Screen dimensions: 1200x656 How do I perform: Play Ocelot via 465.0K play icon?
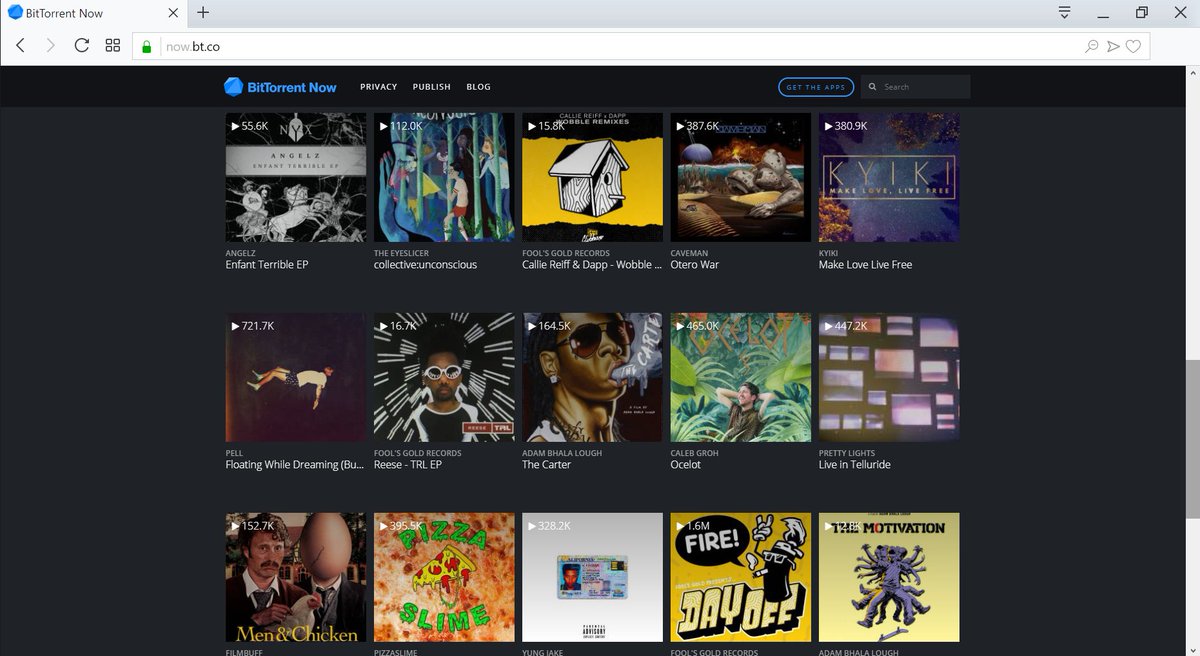[x=680, y=326]
